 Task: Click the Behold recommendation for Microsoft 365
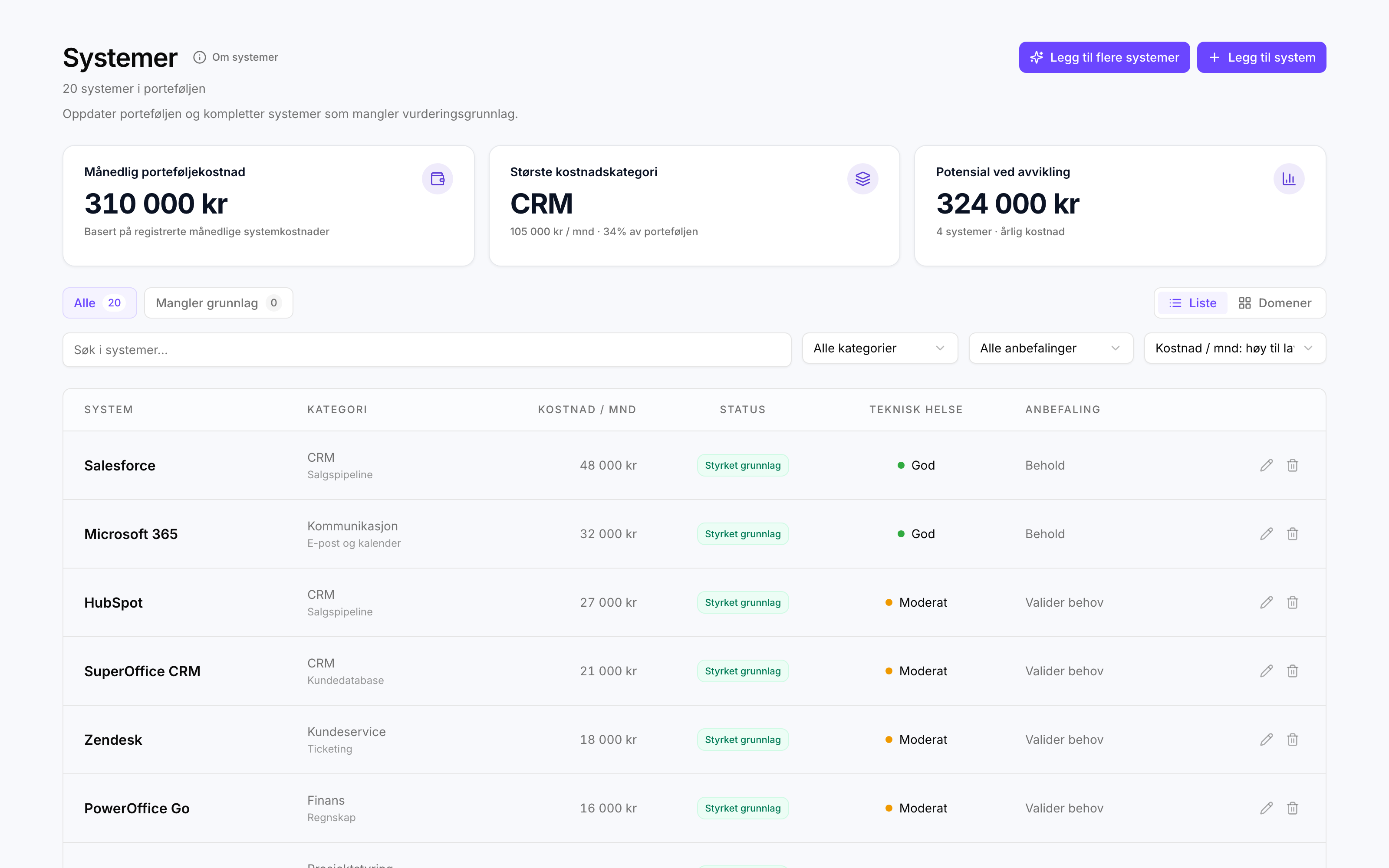tap(1045, 534)
